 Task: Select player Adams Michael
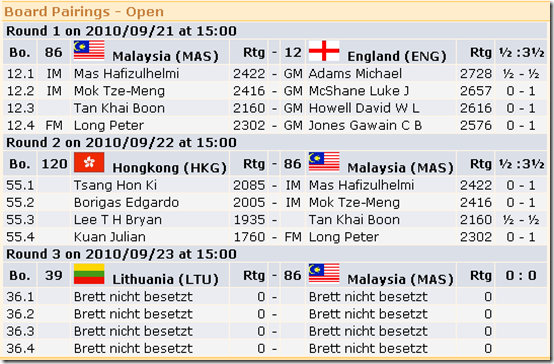(x=355, y=74)
